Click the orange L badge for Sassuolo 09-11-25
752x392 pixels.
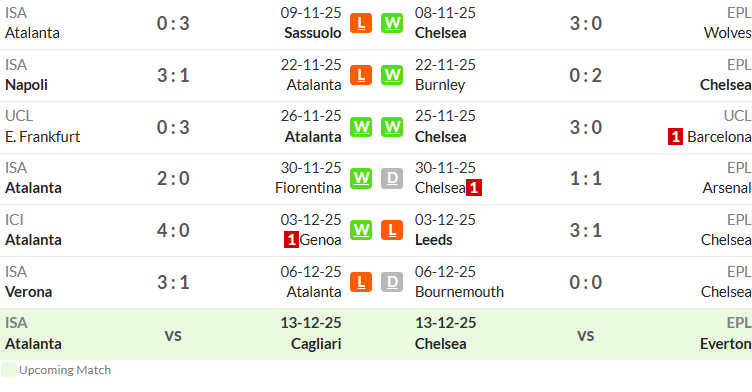point(361,23)
